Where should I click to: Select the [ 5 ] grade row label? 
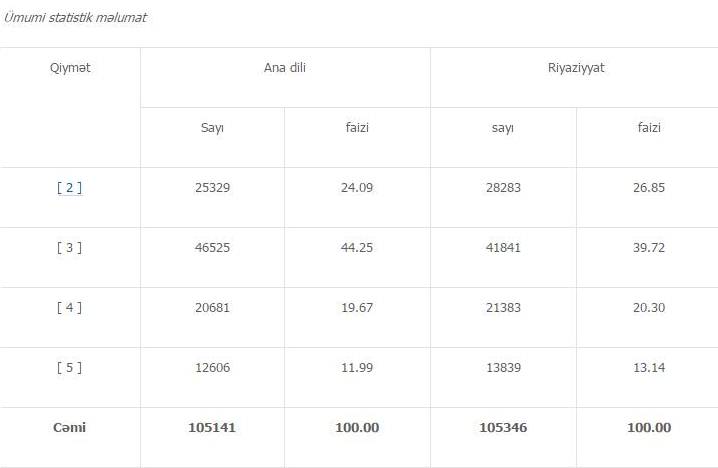(x=70, y=368)
